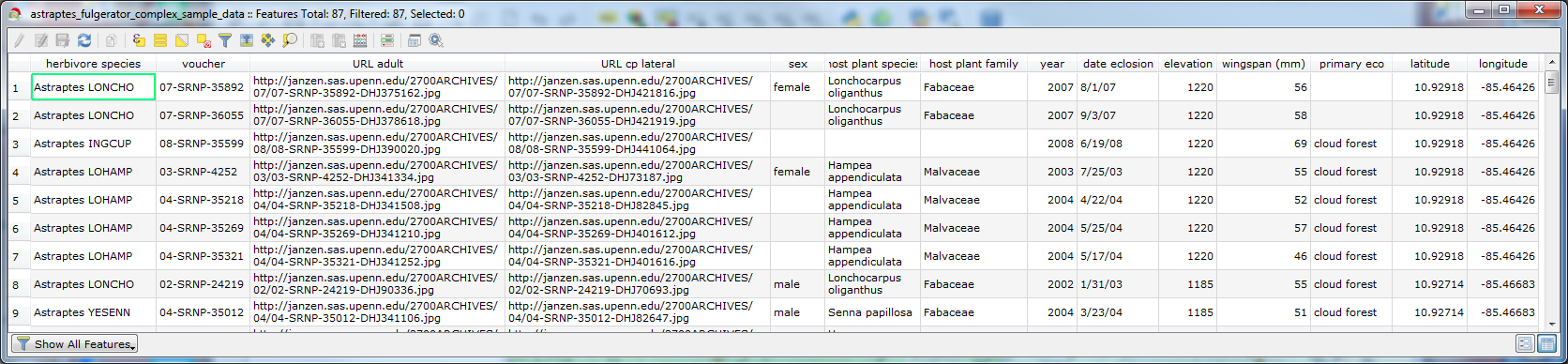Click the vertical scrollbar up arrow
This screenshot has width=1568, height=364.
[x=1550, y=63]
